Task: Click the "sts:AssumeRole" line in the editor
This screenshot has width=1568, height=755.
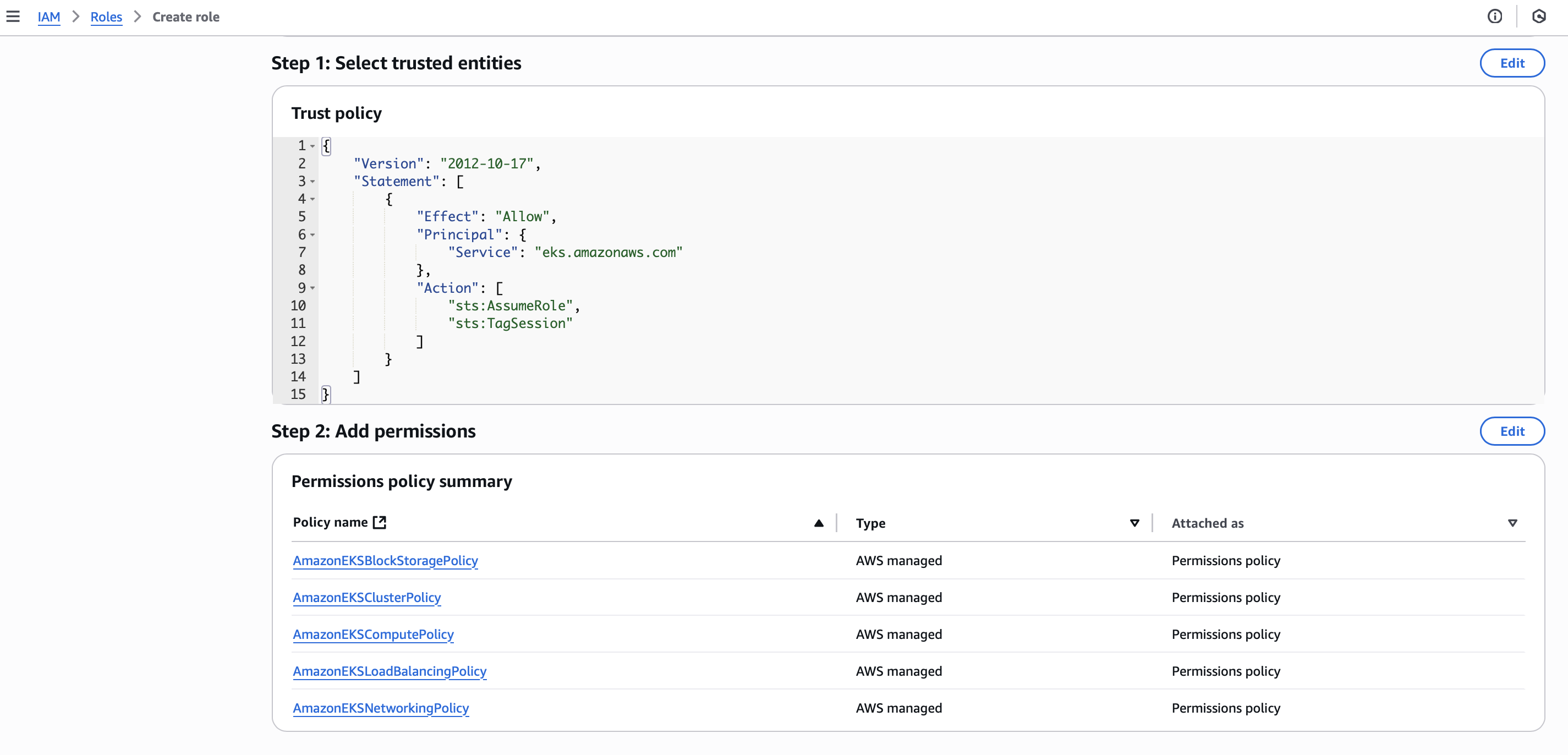Action: [511, 305]
